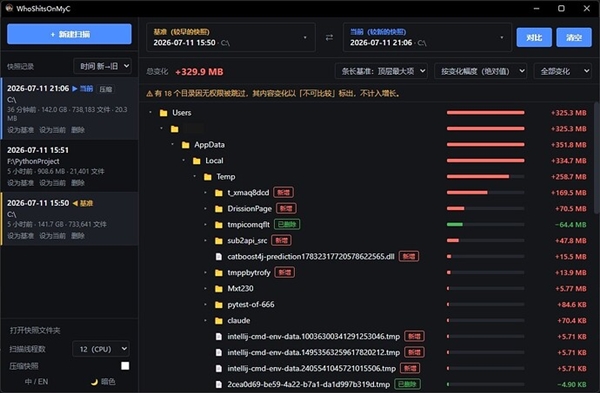Click the compressed tag on 21:06 snapshot
The image size is (600, 393).
tap(106, 89)
